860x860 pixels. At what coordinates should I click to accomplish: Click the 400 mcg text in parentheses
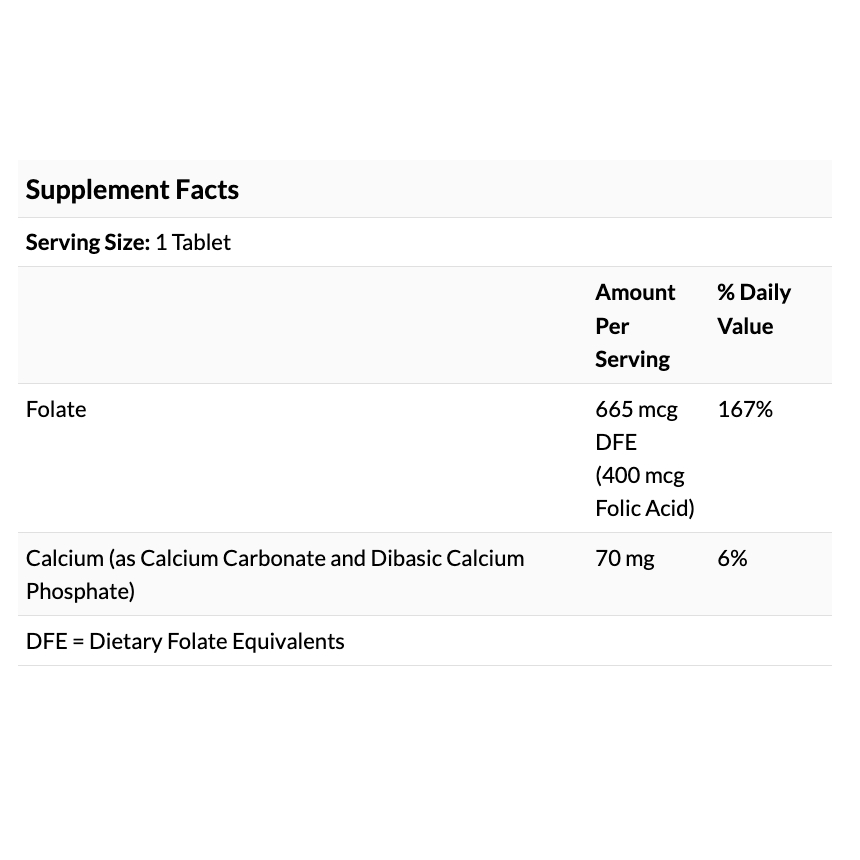click(640, 475)
